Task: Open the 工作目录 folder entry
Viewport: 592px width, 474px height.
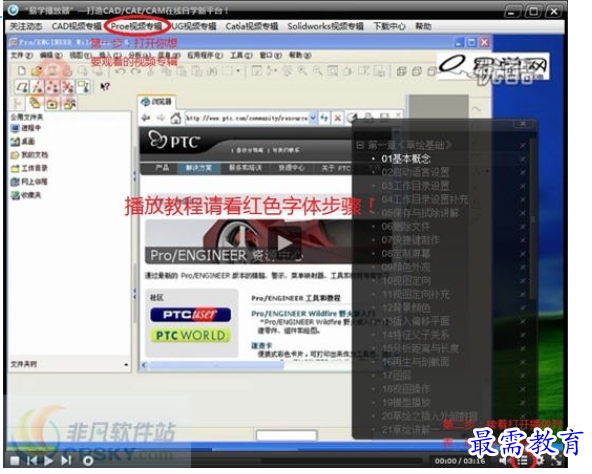Action: coord(29,168)
